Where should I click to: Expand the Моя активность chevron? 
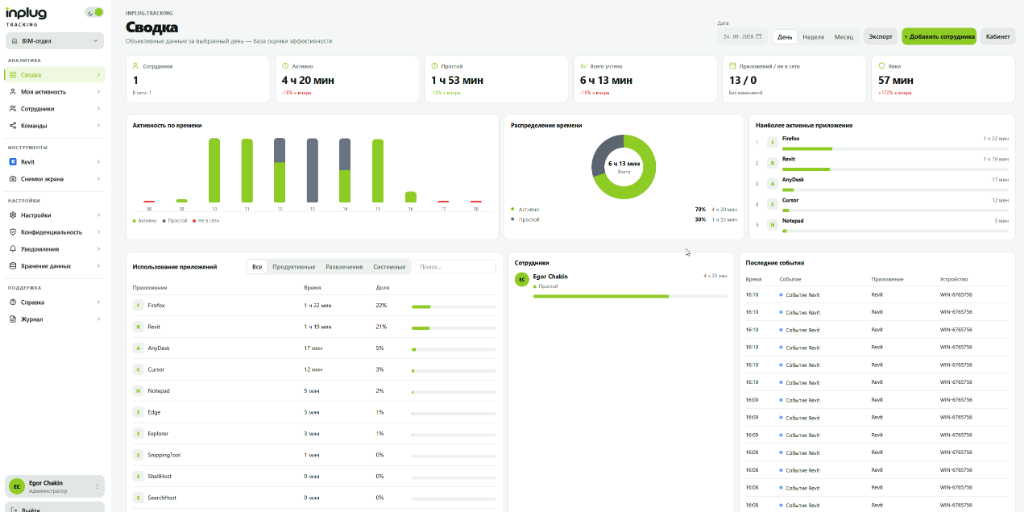coord(99,92)
